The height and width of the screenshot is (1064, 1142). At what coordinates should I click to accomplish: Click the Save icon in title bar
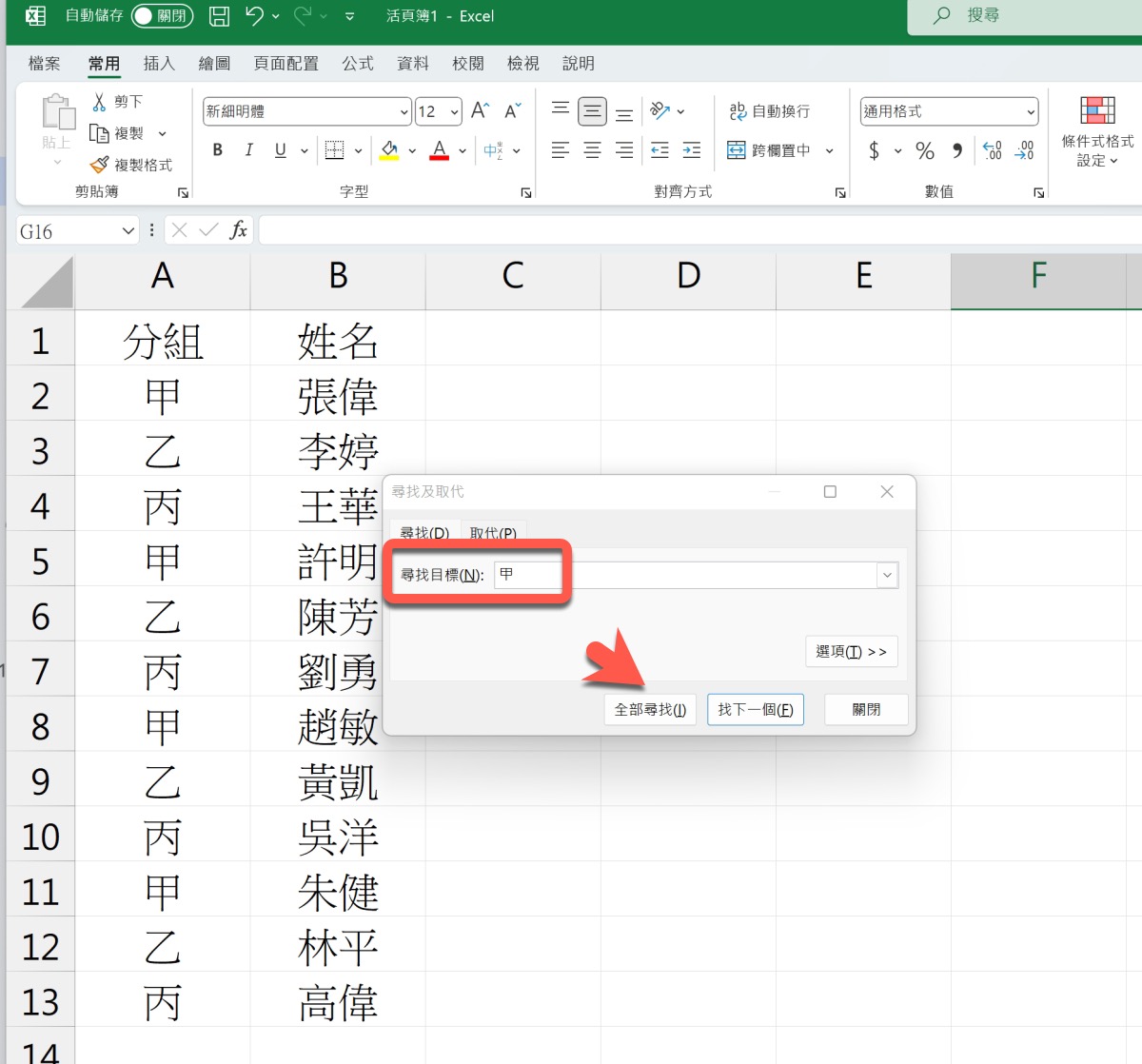click(219, 16)
